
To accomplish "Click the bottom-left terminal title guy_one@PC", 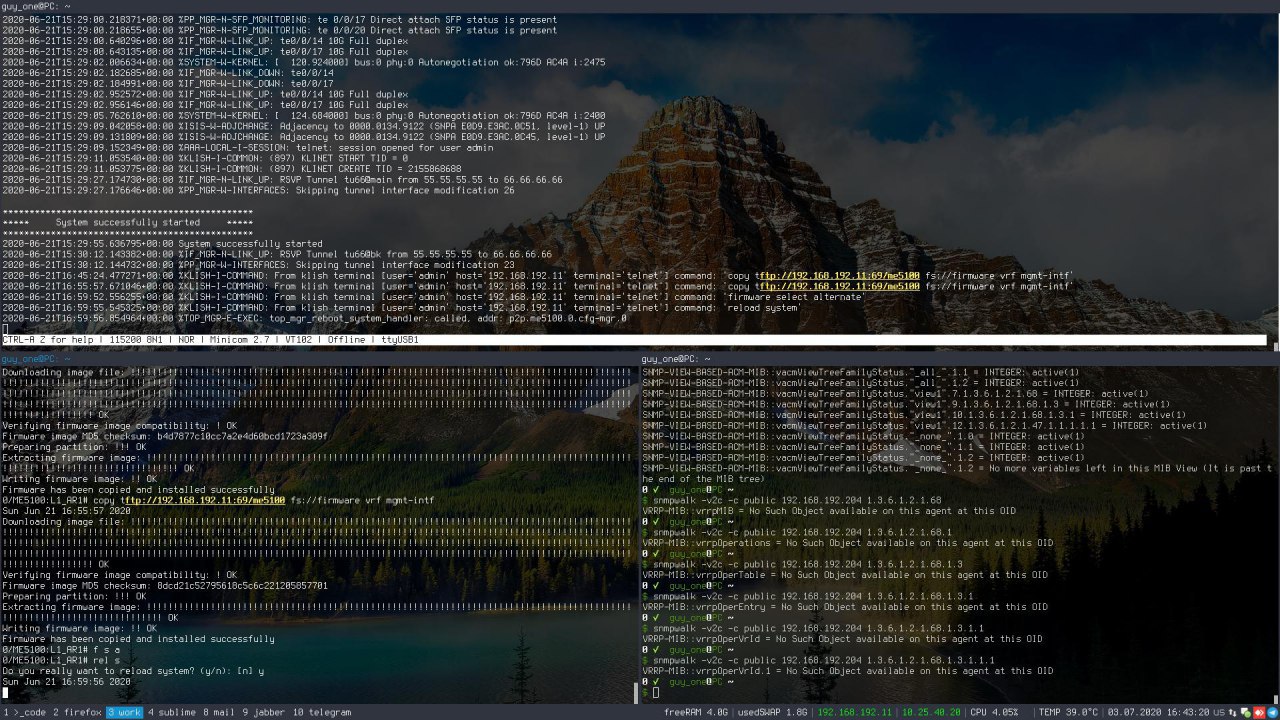I will [x=34, y=358].
